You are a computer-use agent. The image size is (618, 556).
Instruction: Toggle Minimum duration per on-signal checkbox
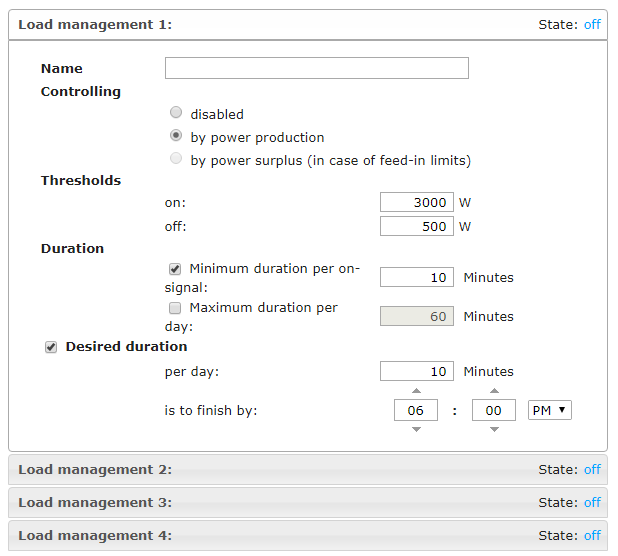[175, 268]
